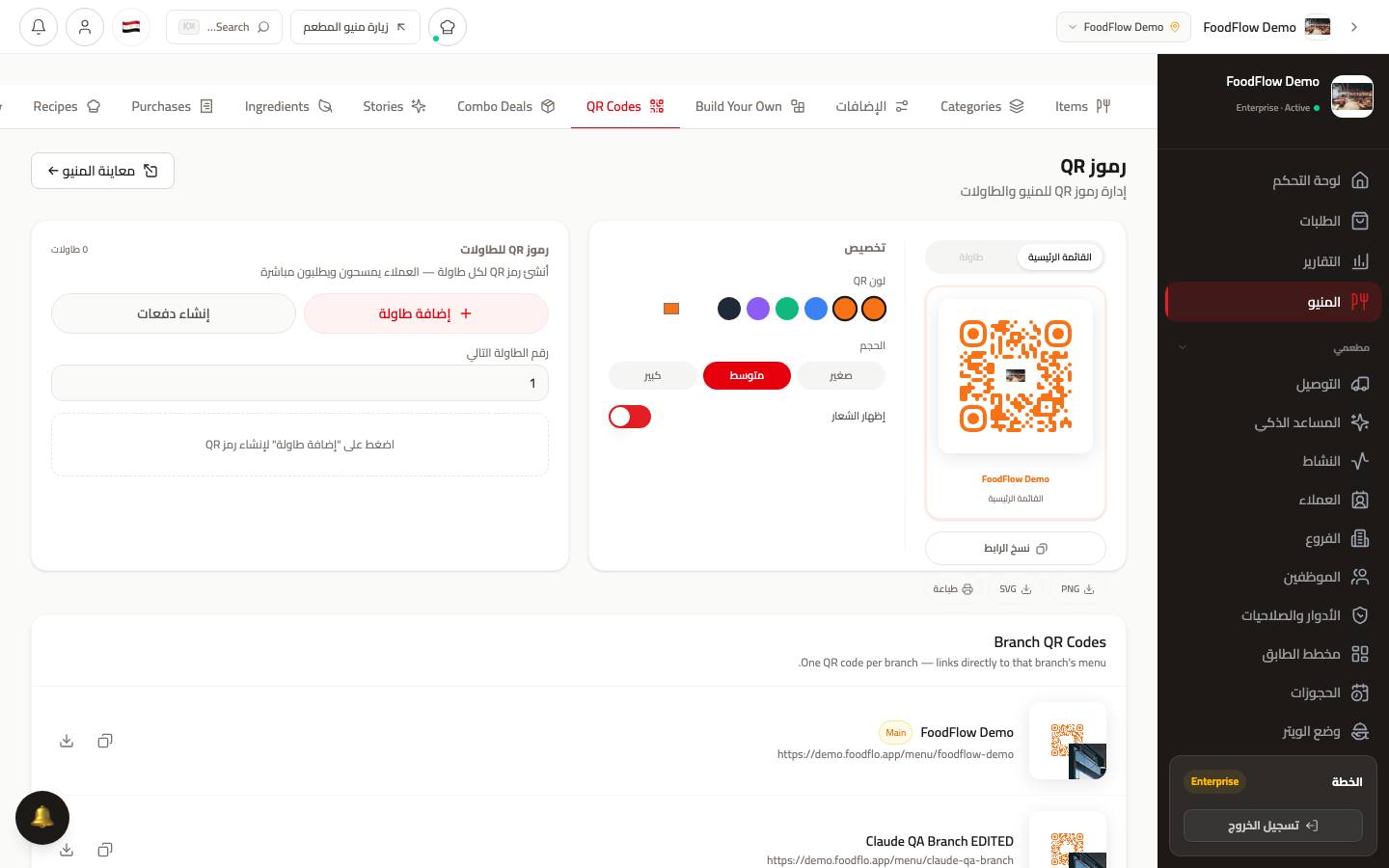Click the chef hat status icon
The width and height of the screenshot is (1389, 868).
(448, 27)
